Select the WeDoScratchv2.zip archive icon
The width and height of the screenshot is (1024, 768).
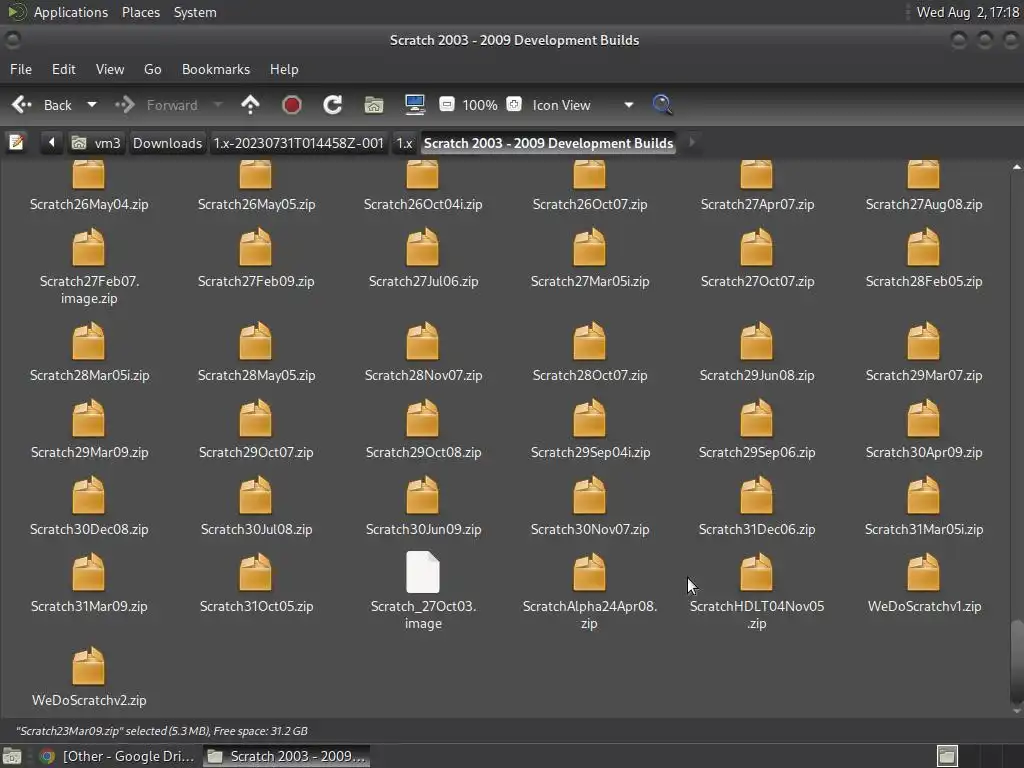coord(88,665)
